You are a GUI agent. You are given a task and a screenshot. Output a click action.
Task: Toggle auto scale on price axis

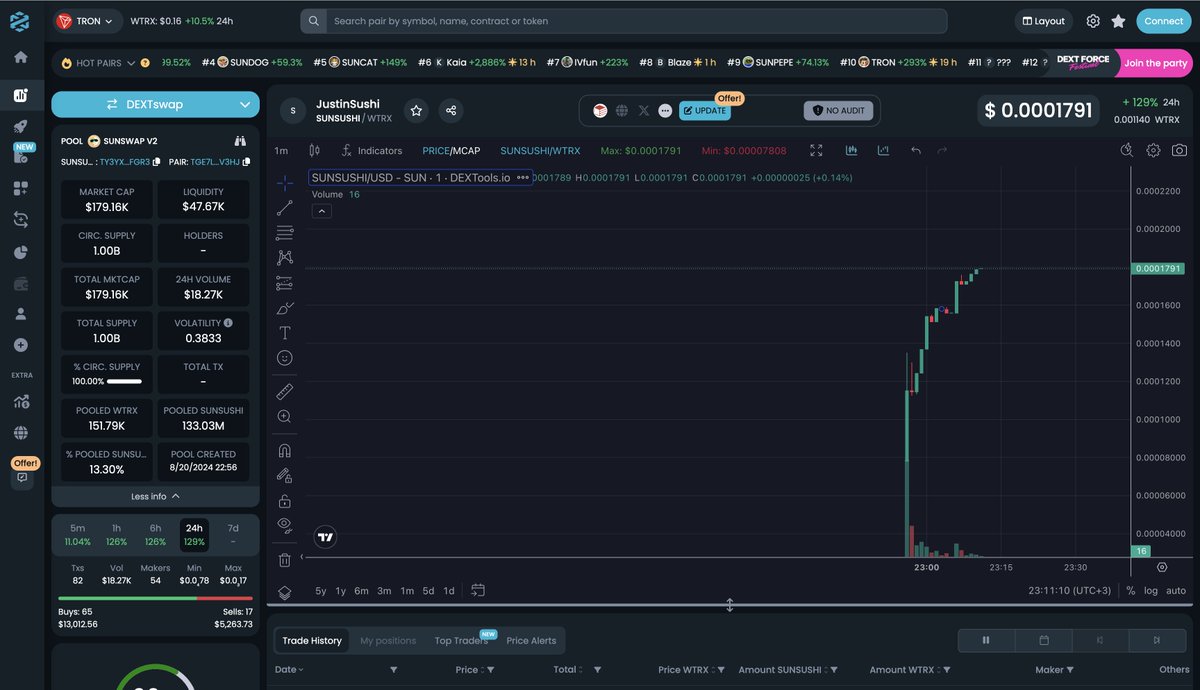coord(1176,591)
